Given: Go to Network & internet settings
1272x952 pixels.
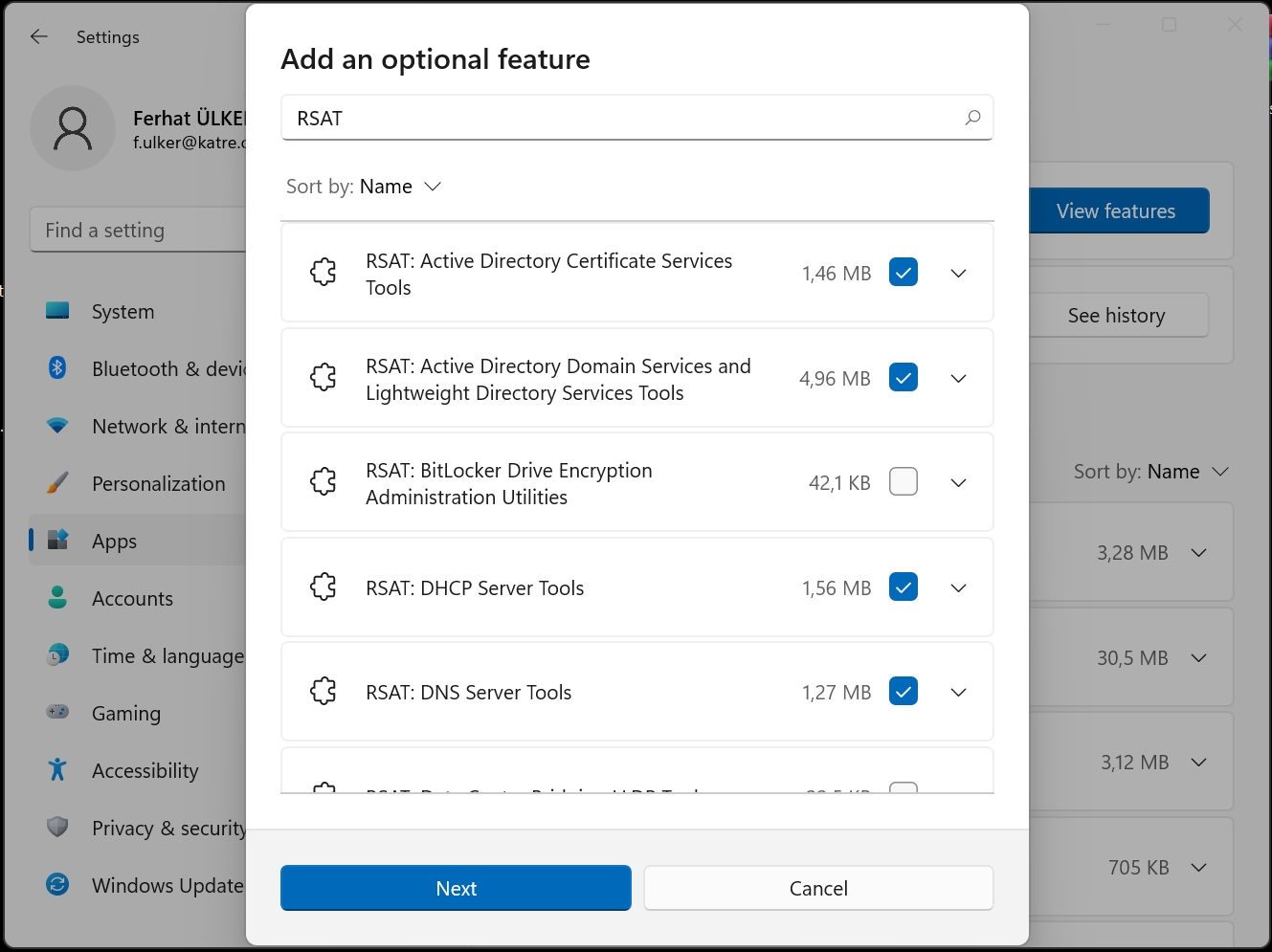Looking at the screenshot, I should pyautogui.click(x=139, y=426).
